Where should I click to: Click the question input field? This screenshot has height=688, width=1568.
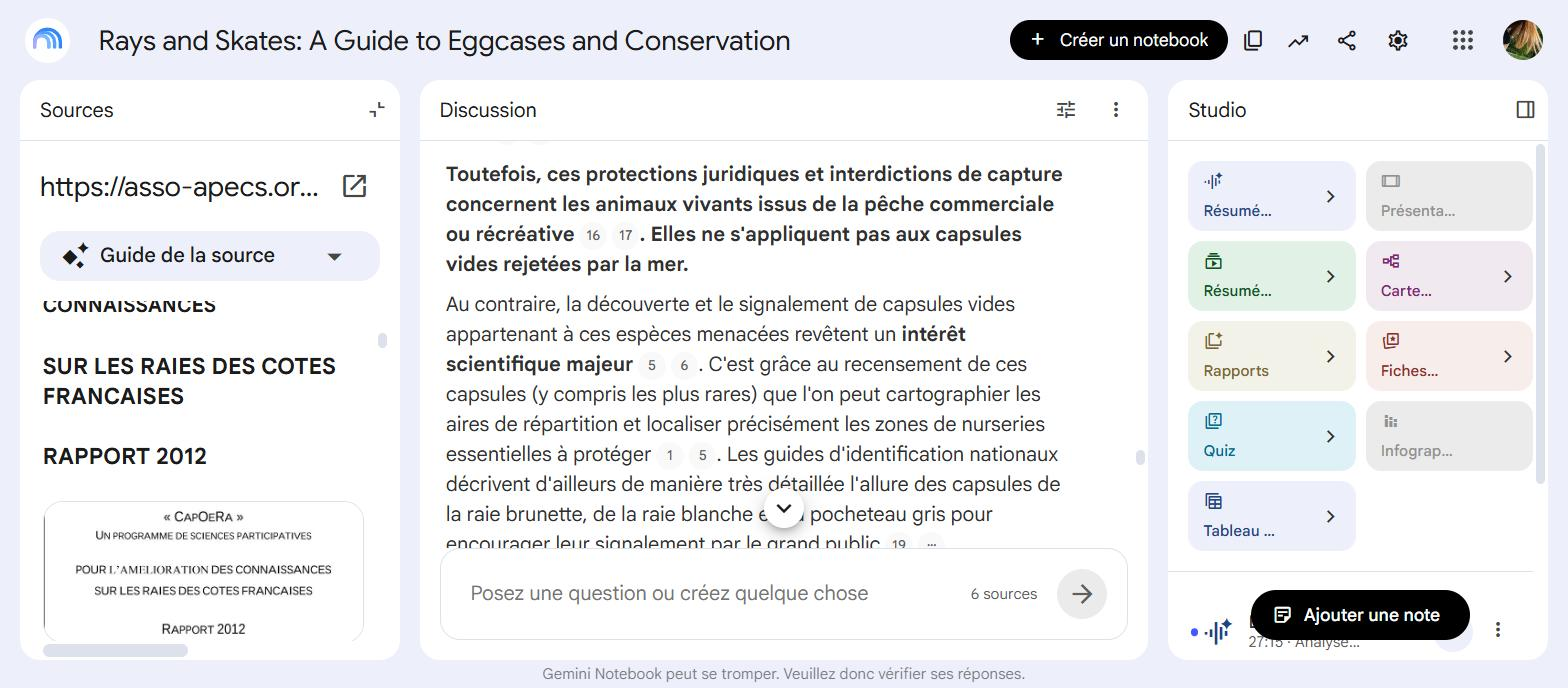pos(710,594)
